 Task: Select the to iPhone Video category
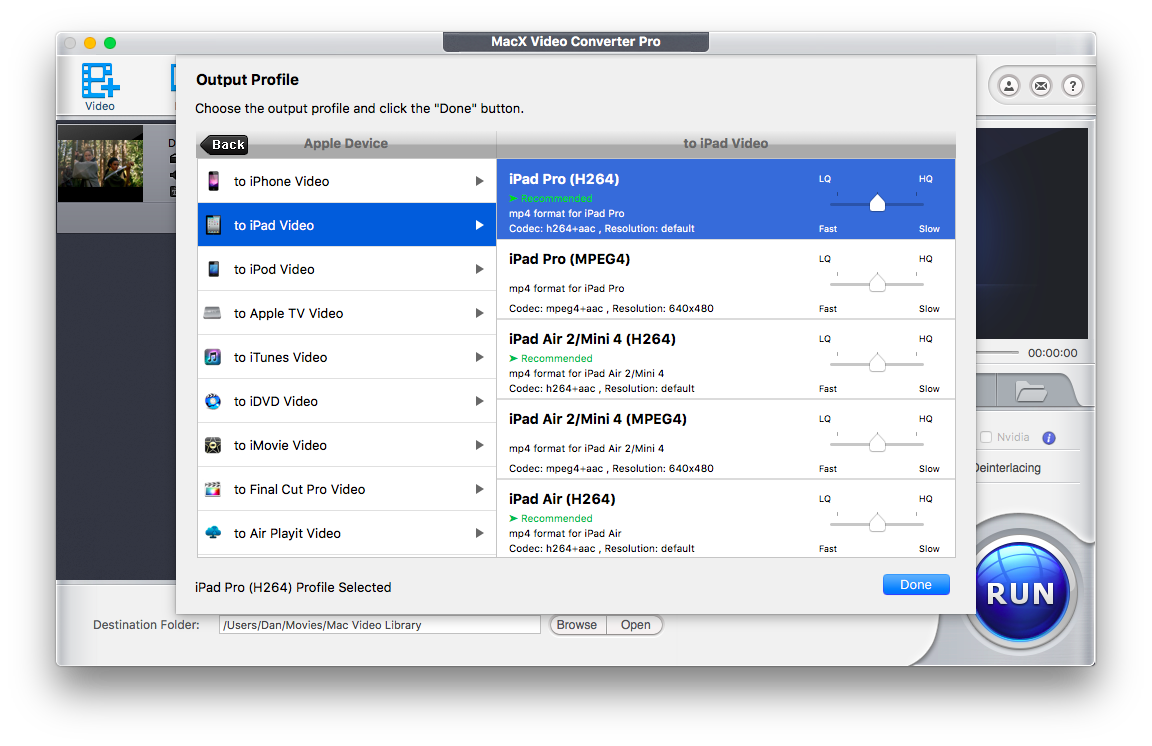click(347, 181)
